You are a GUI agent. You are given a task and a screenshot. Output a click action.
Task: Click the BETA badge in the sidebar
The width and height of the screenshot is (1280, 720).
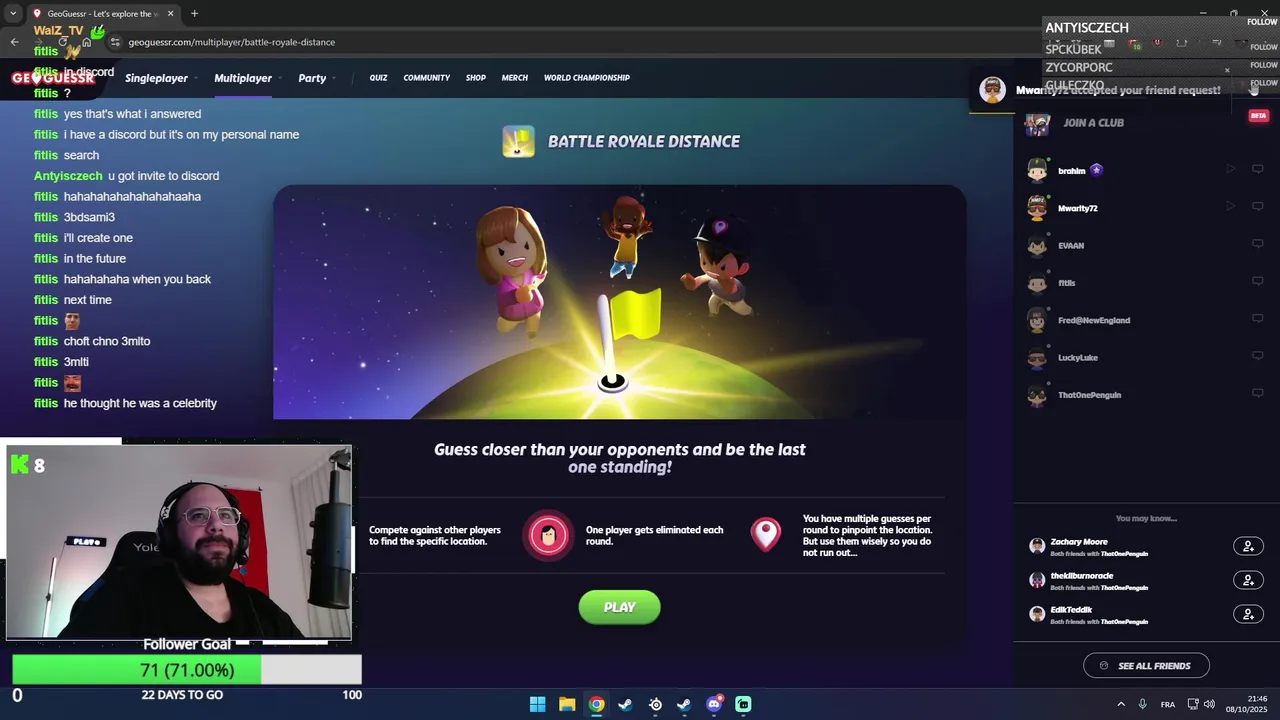(x=1258, y=116)
